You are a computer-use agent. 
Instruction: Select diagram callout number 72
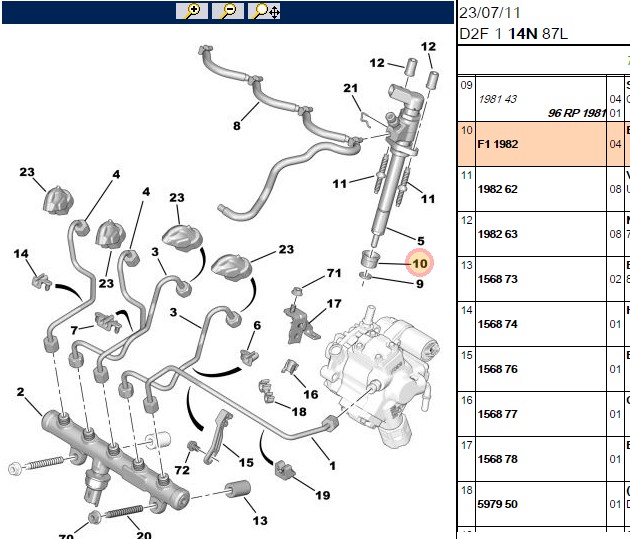click(x=182, y=470)
